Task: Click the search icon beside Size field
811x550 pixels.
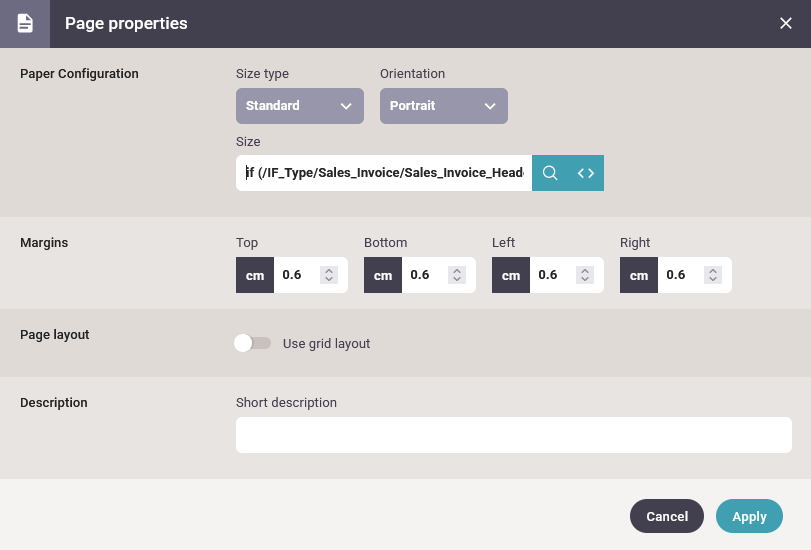Action: point(550,173)
